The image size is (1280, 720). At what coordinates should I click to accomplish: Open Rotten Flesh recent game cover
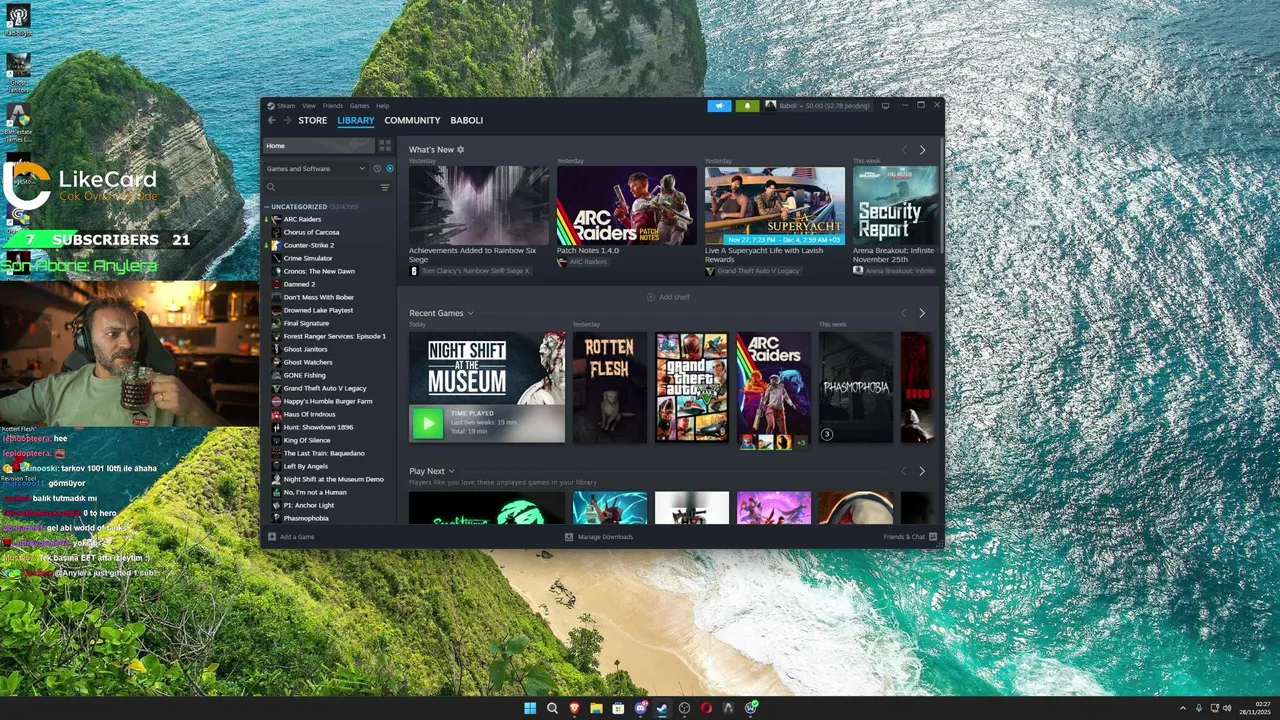coord(610,387)
